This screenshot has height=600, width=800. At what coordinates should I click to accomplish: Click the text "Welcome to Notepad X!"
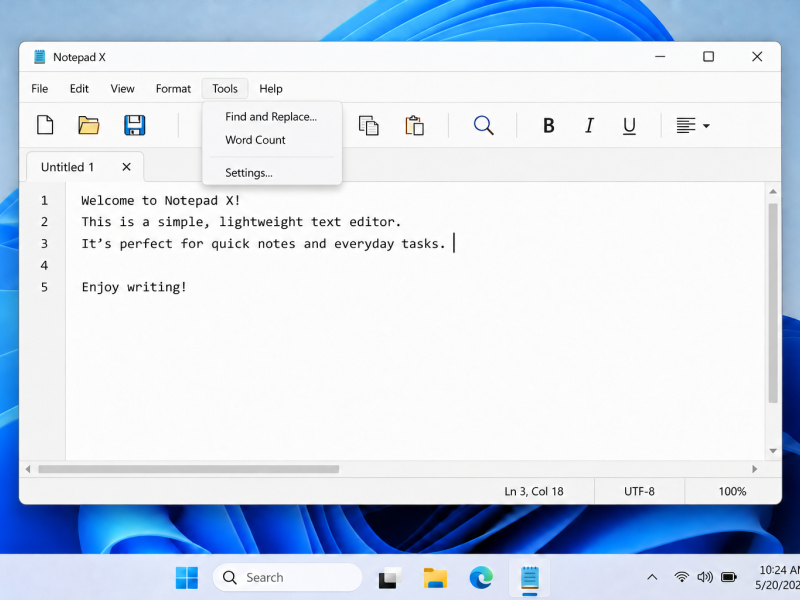pos(161,201)
